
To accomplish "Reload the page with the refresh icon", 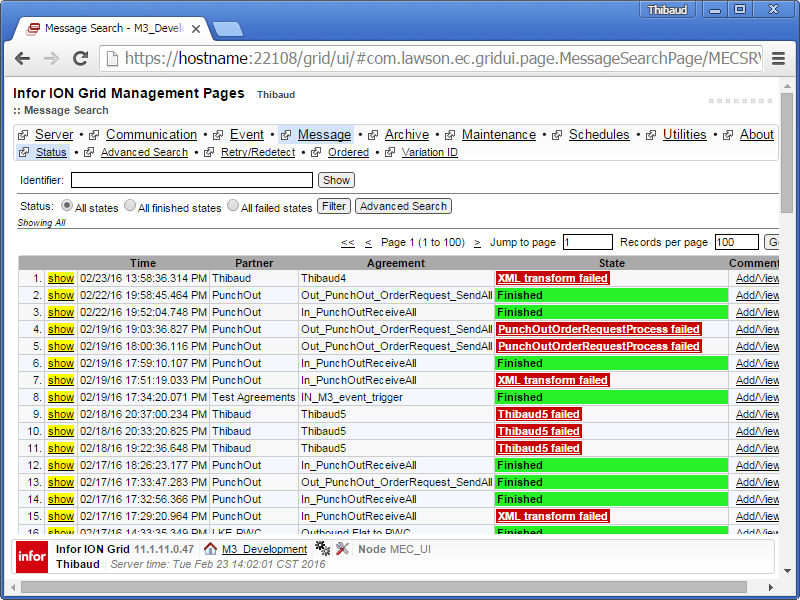I will click(81, 59).
